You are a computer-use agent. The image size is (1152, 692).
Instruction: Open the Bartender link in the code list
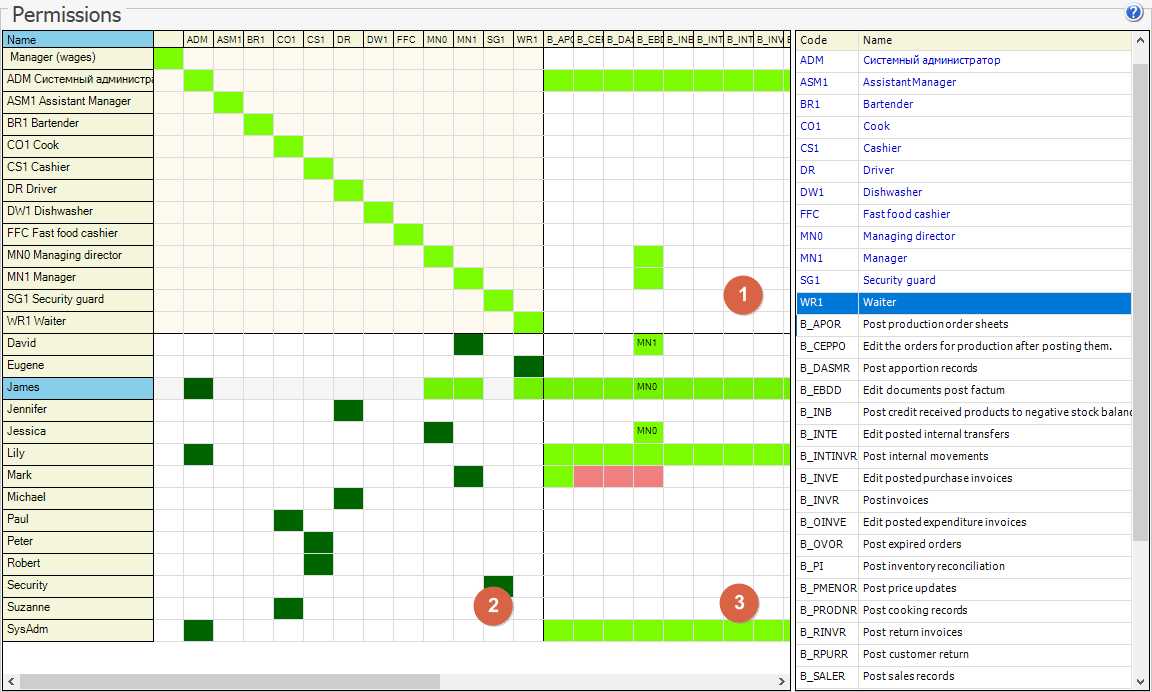click(887, 104)
